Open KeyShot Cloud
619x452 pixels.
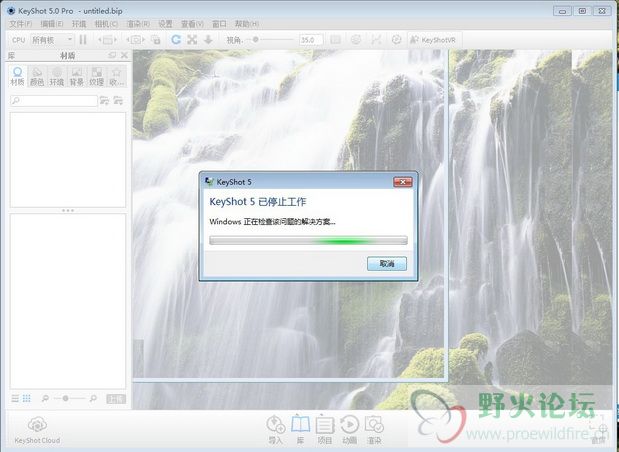tap(37, 431)
